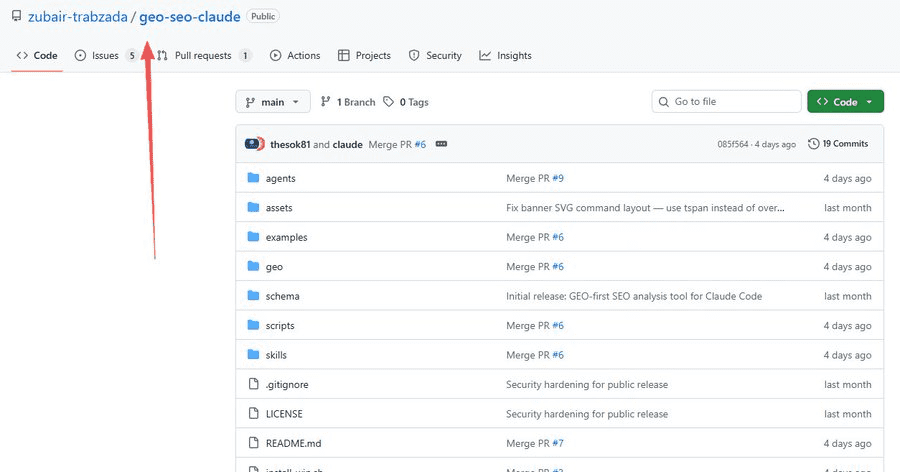
Task: Open the 085f564 commit hash link
Action: pos(733,144)
